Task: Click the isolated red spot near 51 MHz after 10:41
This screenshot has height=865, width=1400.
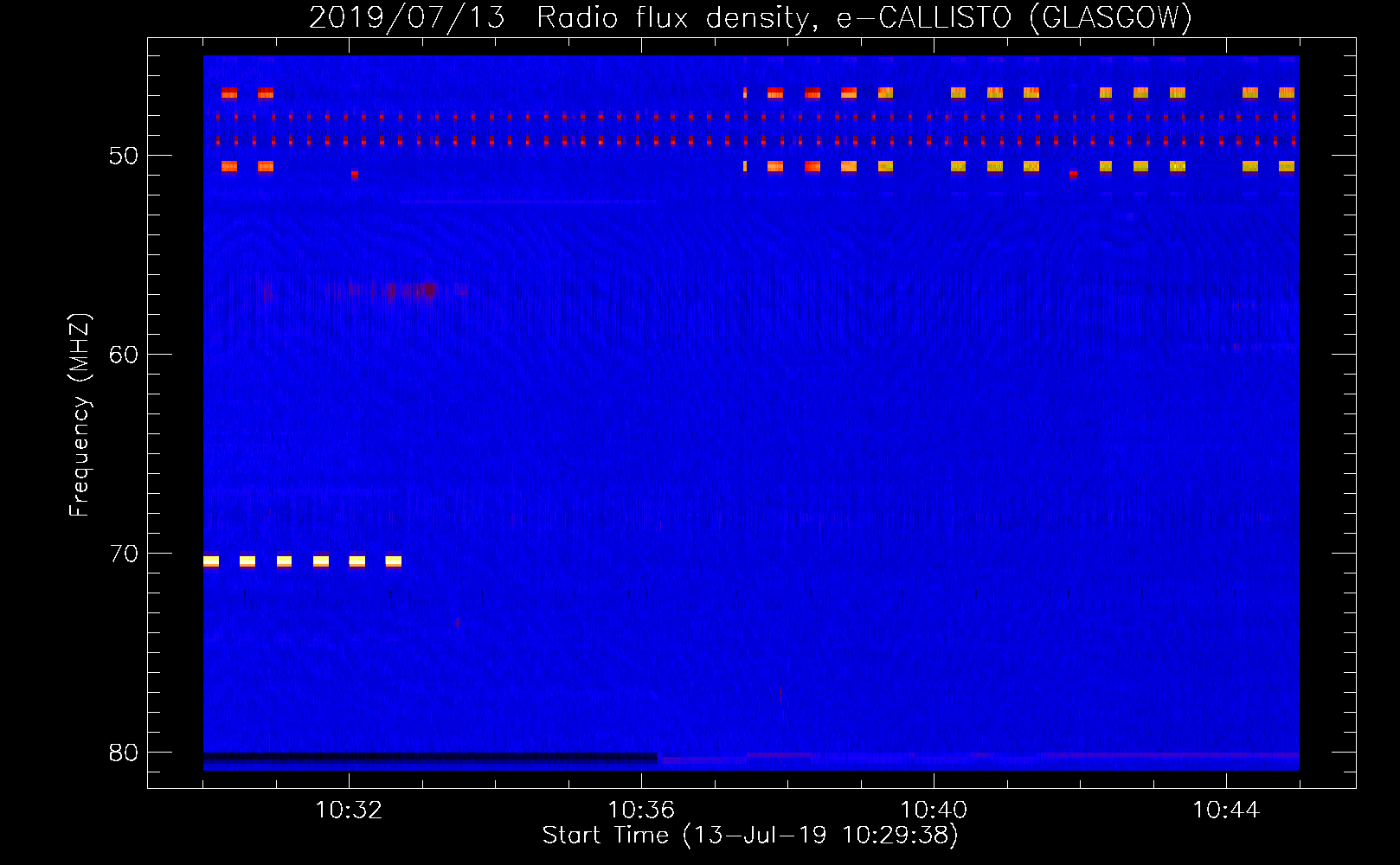Action: (x=1073, y=174)
